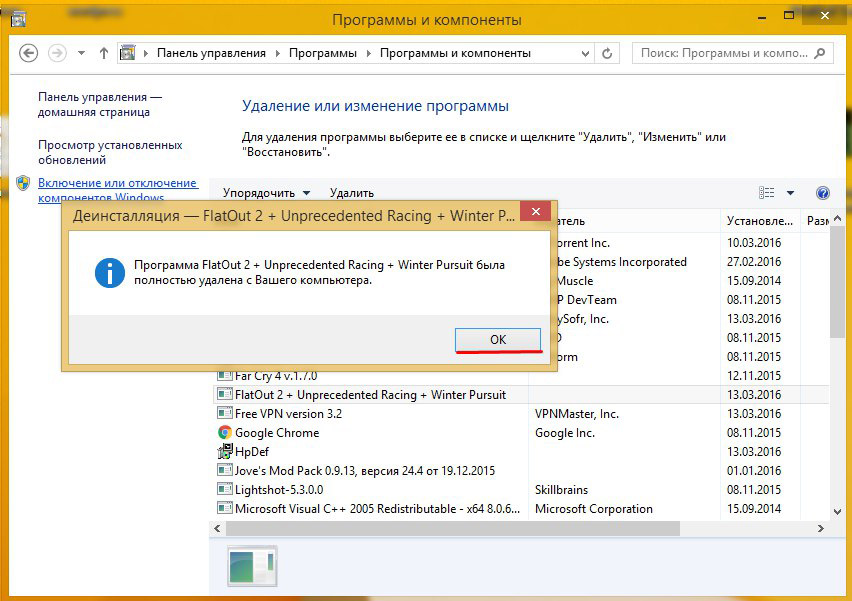Click the horizontal scrollbar right arrow
Screen dimensions: 852x601
click(821, 528)
